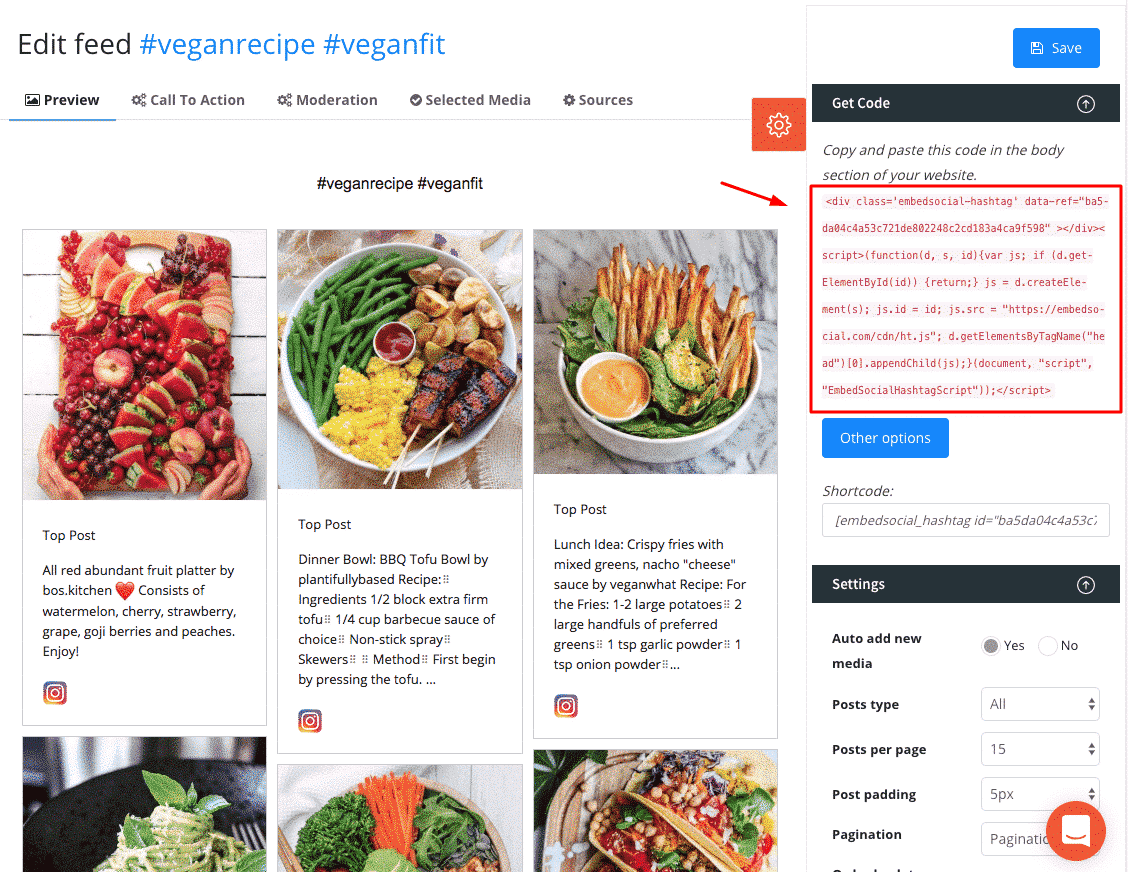Click the red fruit platter thumbnail
1128x872 pixels.
[145, 365]
